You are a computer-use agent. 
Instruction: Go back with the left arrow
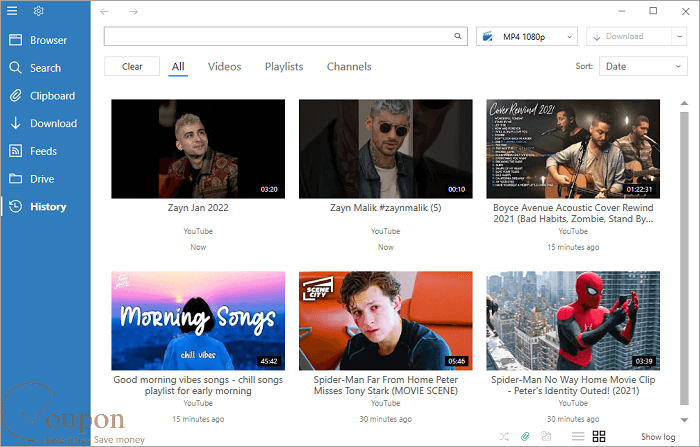tap(105, 12)
